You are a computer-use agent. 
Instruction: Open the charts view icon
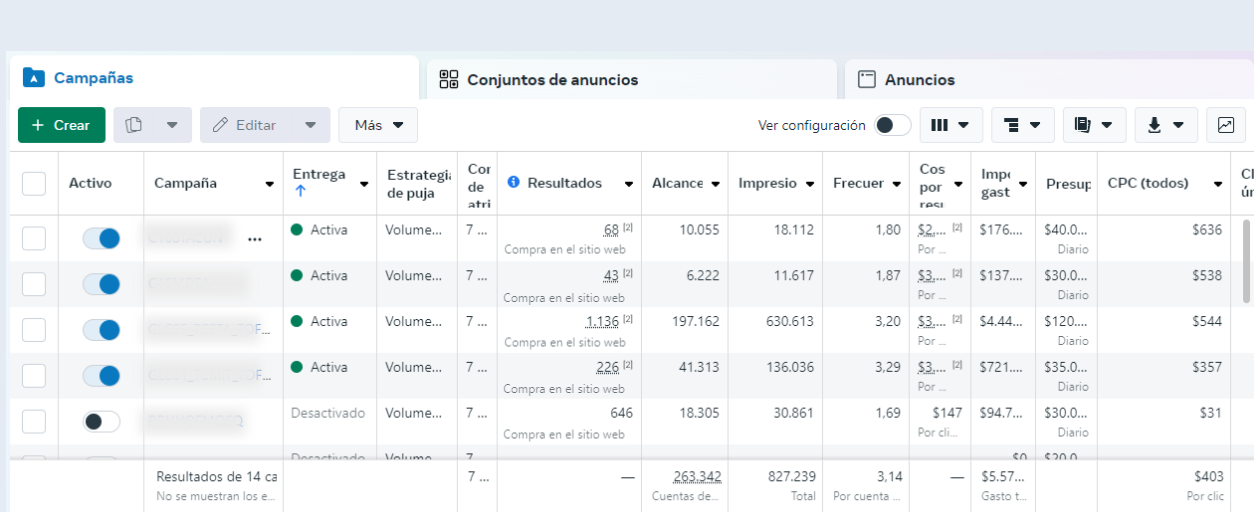(x=1225, y=125)
